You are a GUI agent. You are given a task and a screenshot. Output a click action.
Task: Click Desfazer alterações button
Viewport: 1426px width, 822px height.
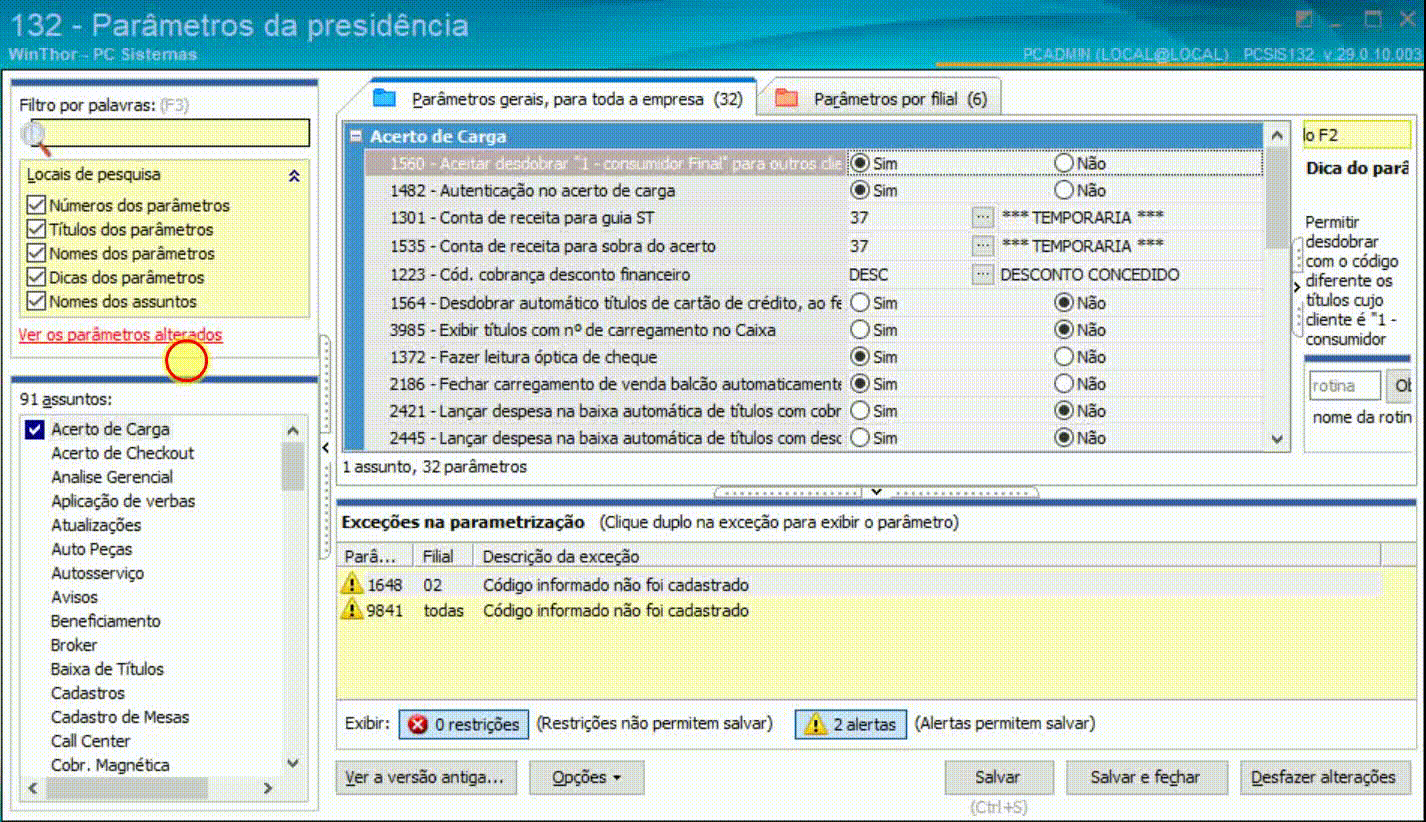[1323, 777]
